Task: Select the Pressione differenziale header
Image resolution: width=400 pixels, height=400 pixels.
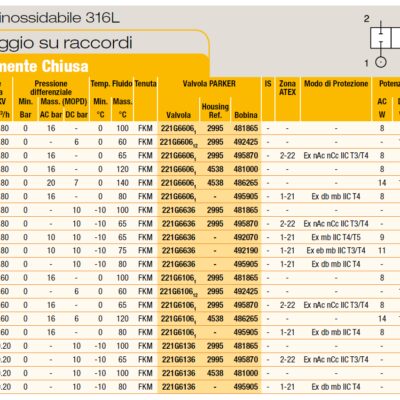Action: point(51,87)
